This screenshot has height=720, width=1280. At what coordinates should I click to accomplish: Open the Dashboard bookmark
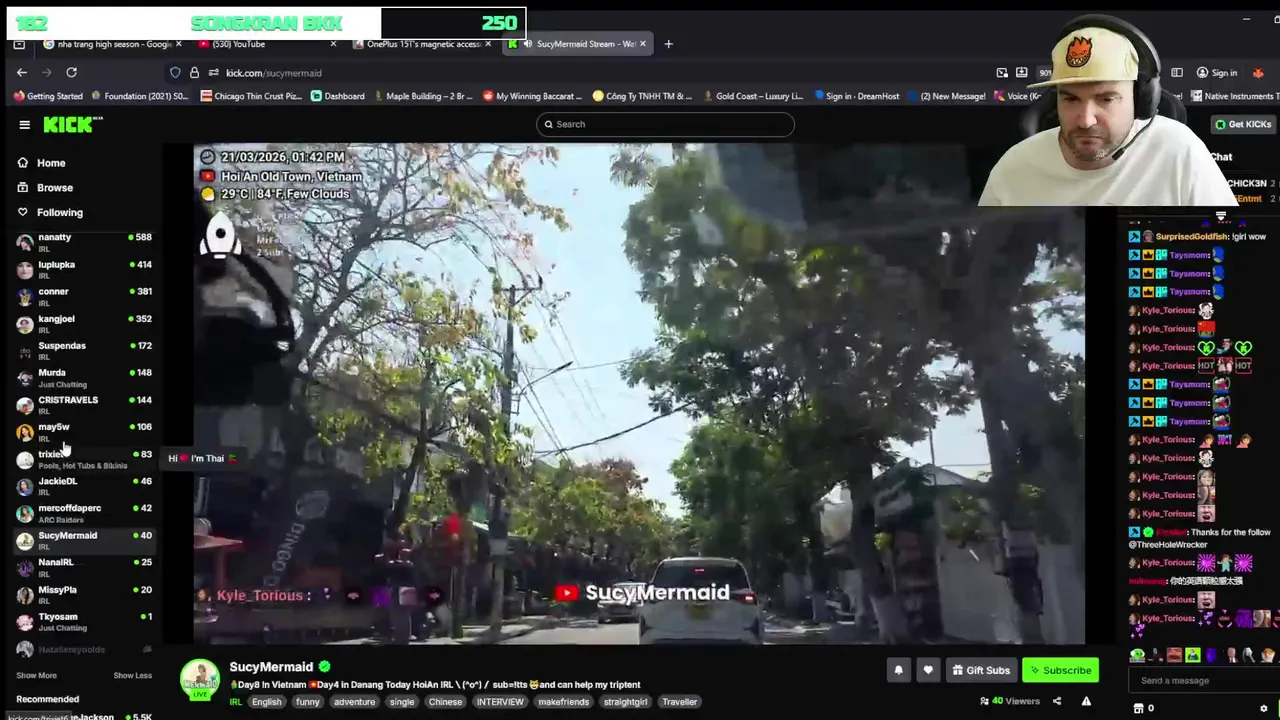337,96
